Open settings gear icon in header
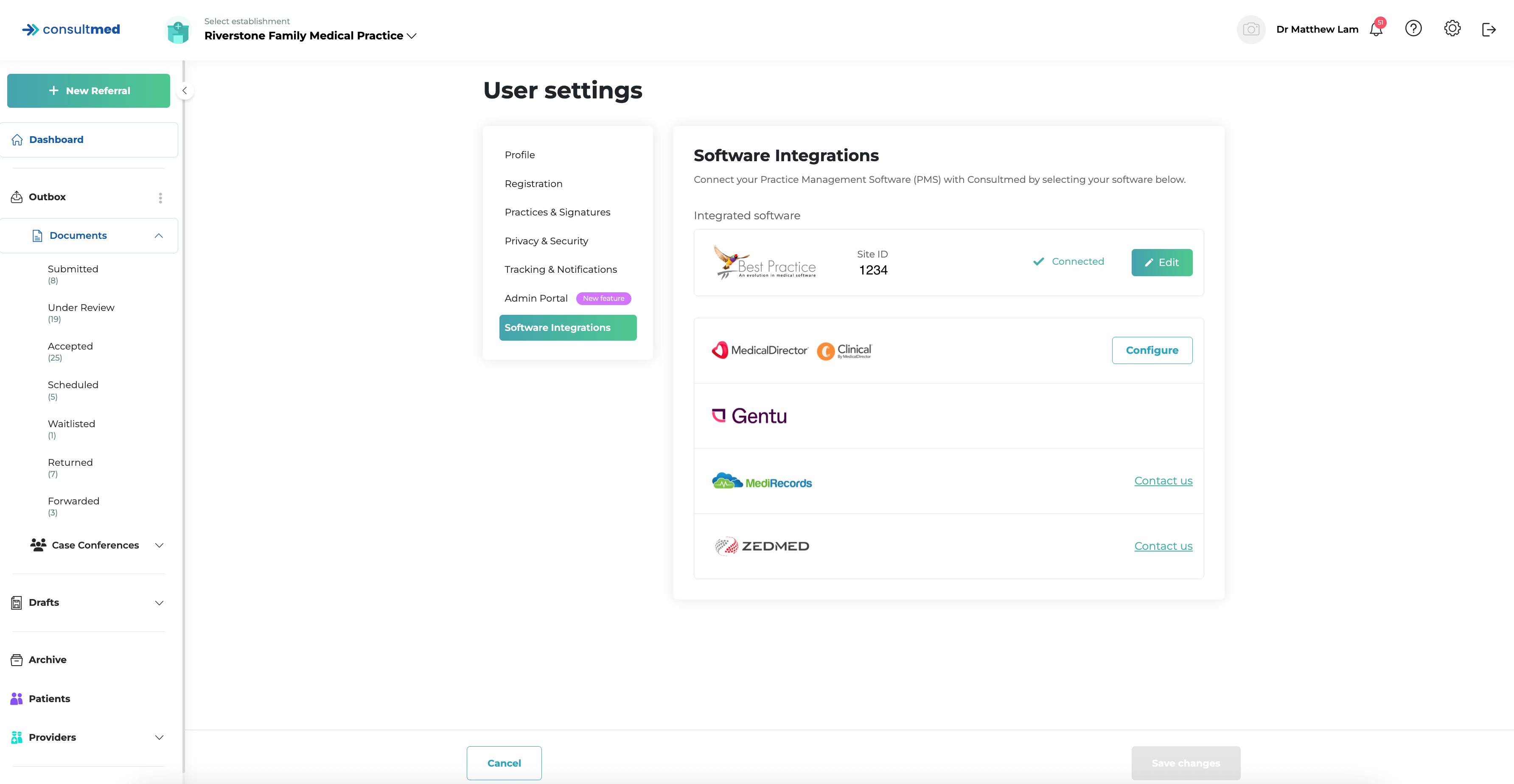Image resolution: width=1514 pixels, height=784 pixels. [1452, 29]
